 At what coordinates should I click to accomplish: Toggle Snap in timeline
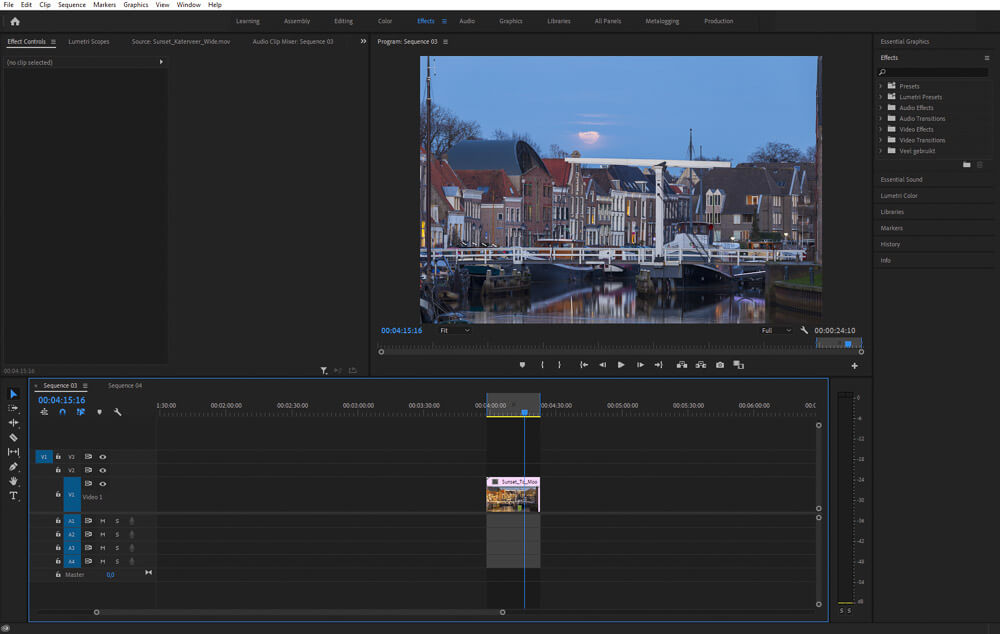[x=62, y=412]
